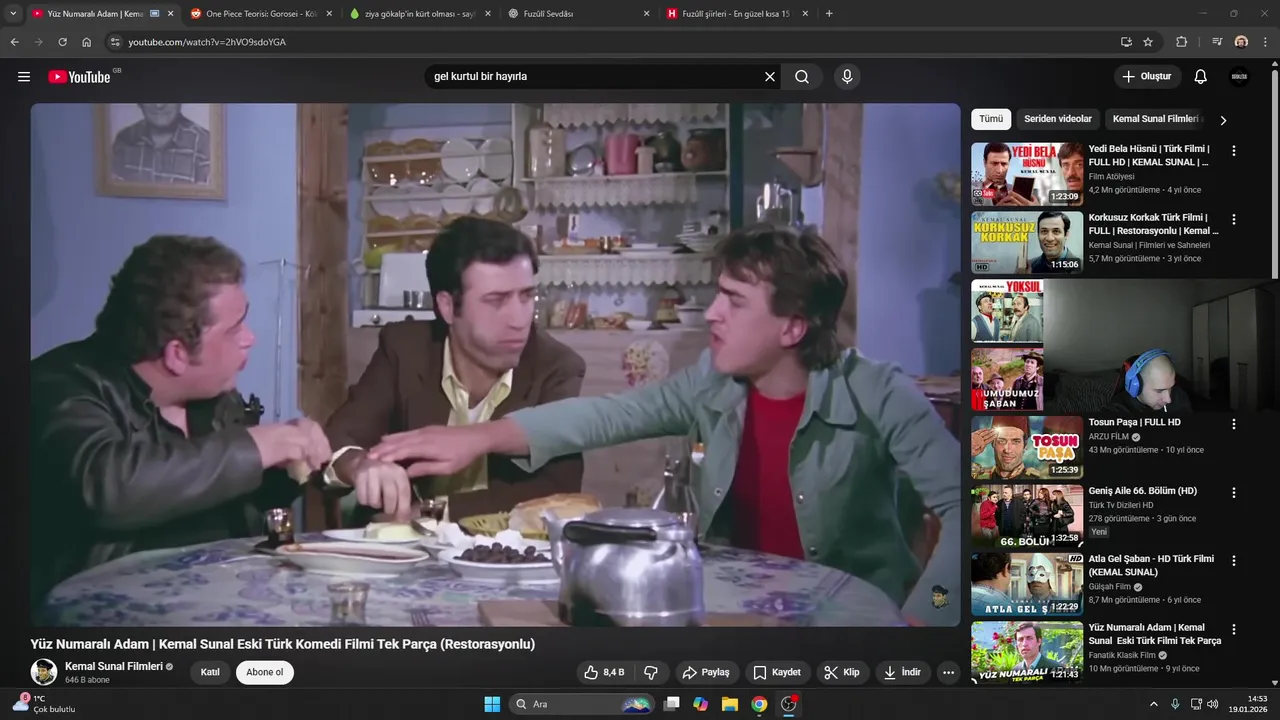Image resolution: width=1280 pixels, height=720 pixels.
Task: Go to YouTube home via logo
Action: coord(79,77)
